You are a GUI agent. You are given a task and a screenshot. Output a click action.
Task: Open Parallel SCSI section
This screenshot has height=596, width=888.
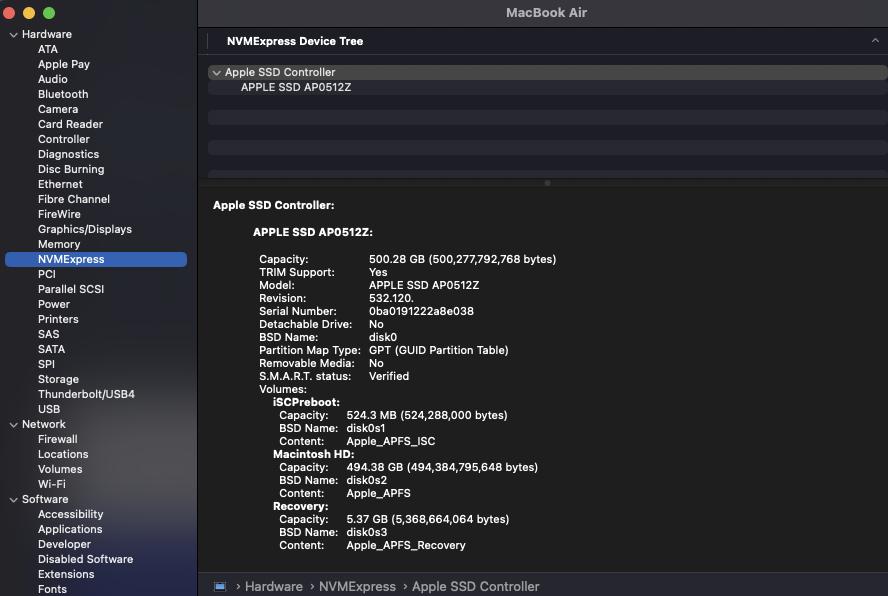click(71, 290)
